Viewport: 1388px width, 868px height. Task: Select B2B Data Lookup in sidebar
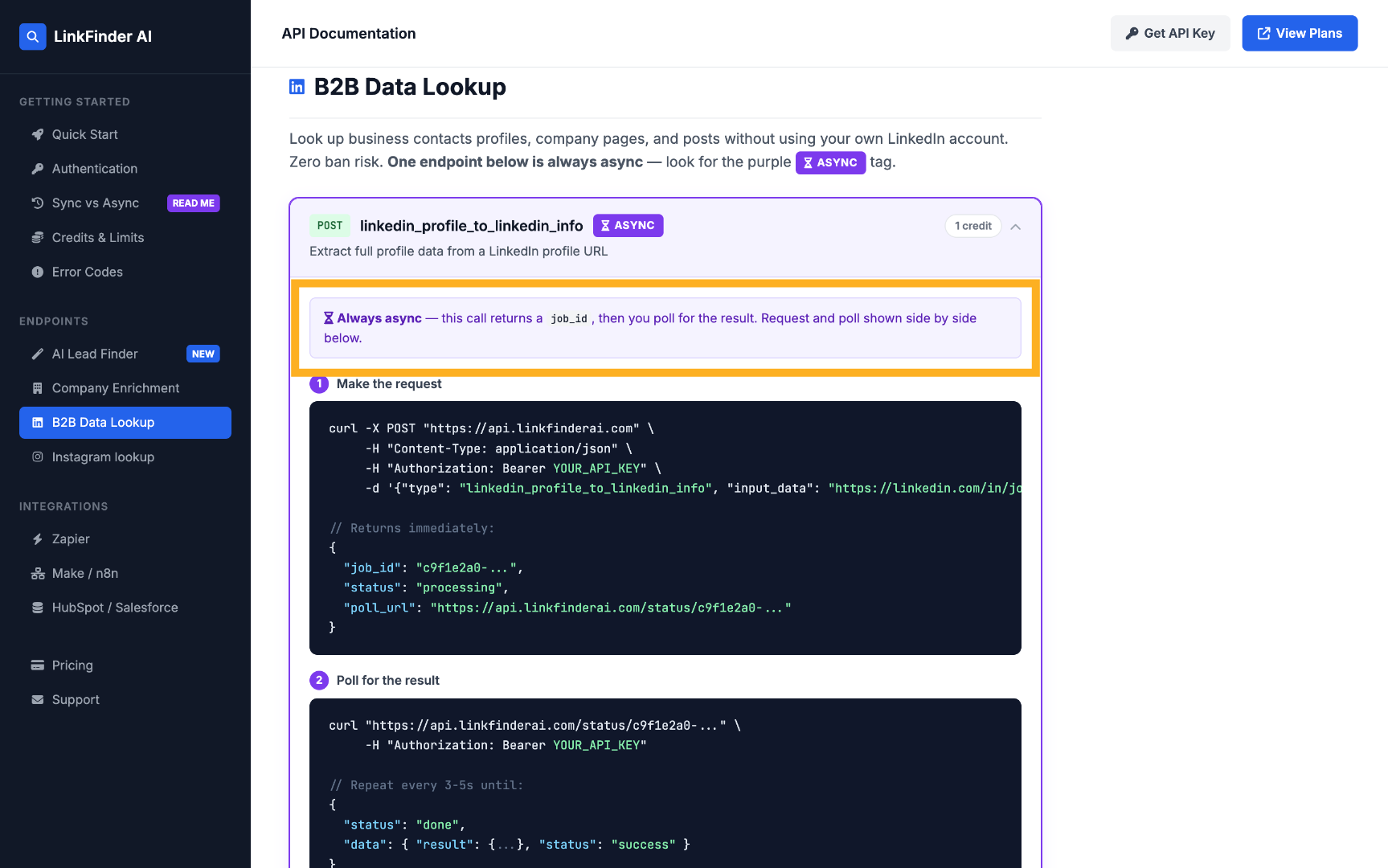pos(125,423)
